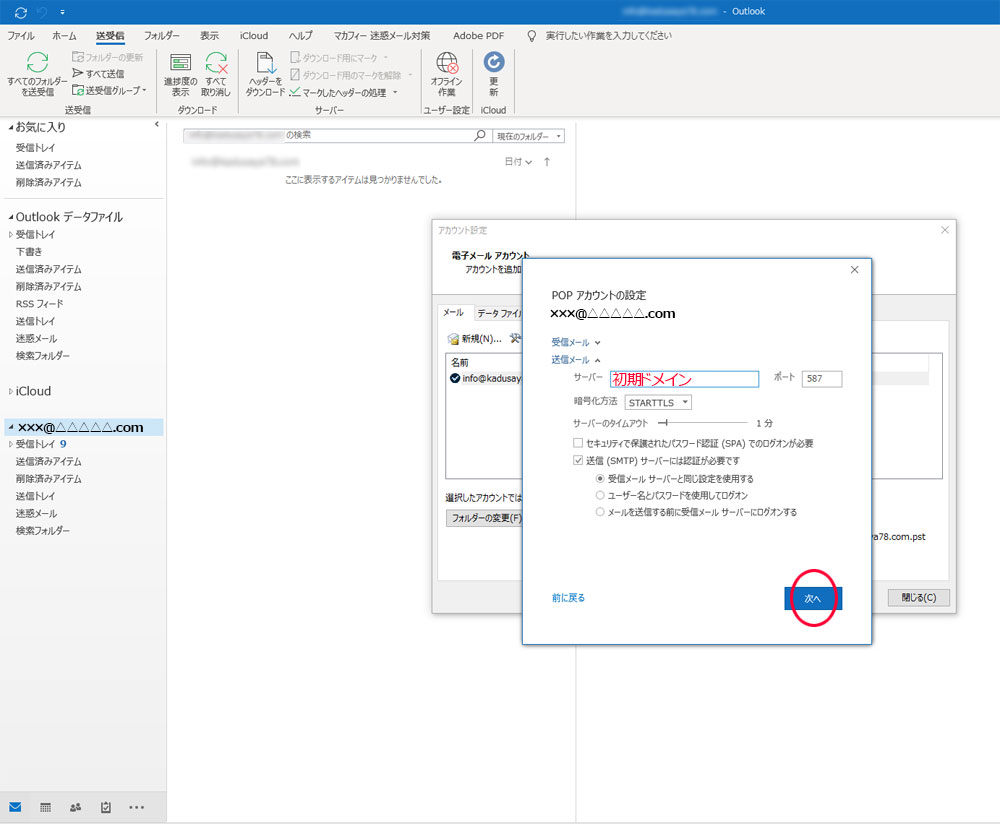Click outgoing サーバー input field
Image resolution: width=1000 pixels, height=824 pixels.
click(684, 379)
